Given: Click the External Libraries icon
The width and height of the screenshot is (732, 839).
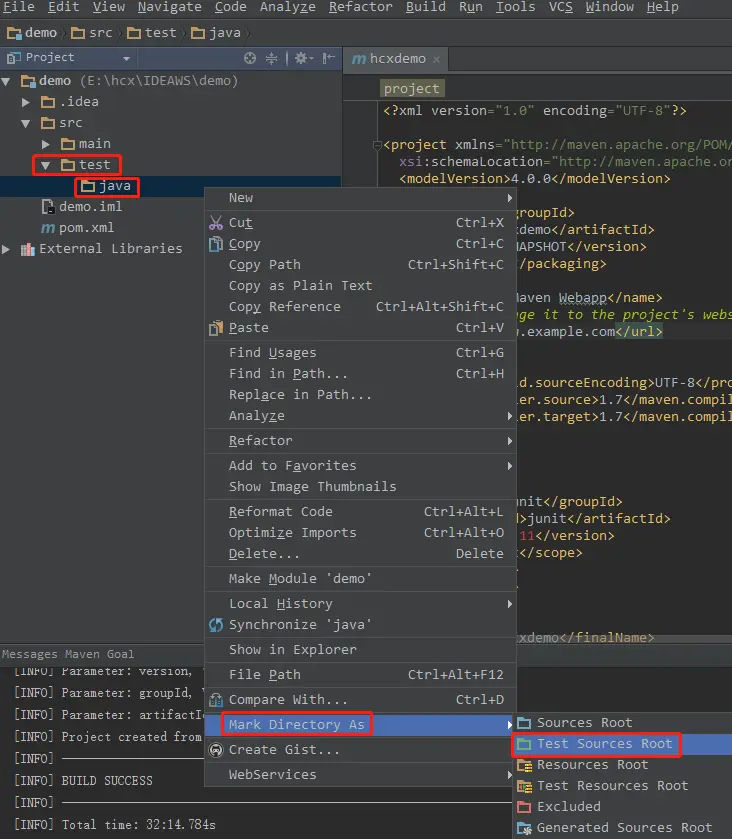Looking at the screenshot, I should [x=27, y=249].
